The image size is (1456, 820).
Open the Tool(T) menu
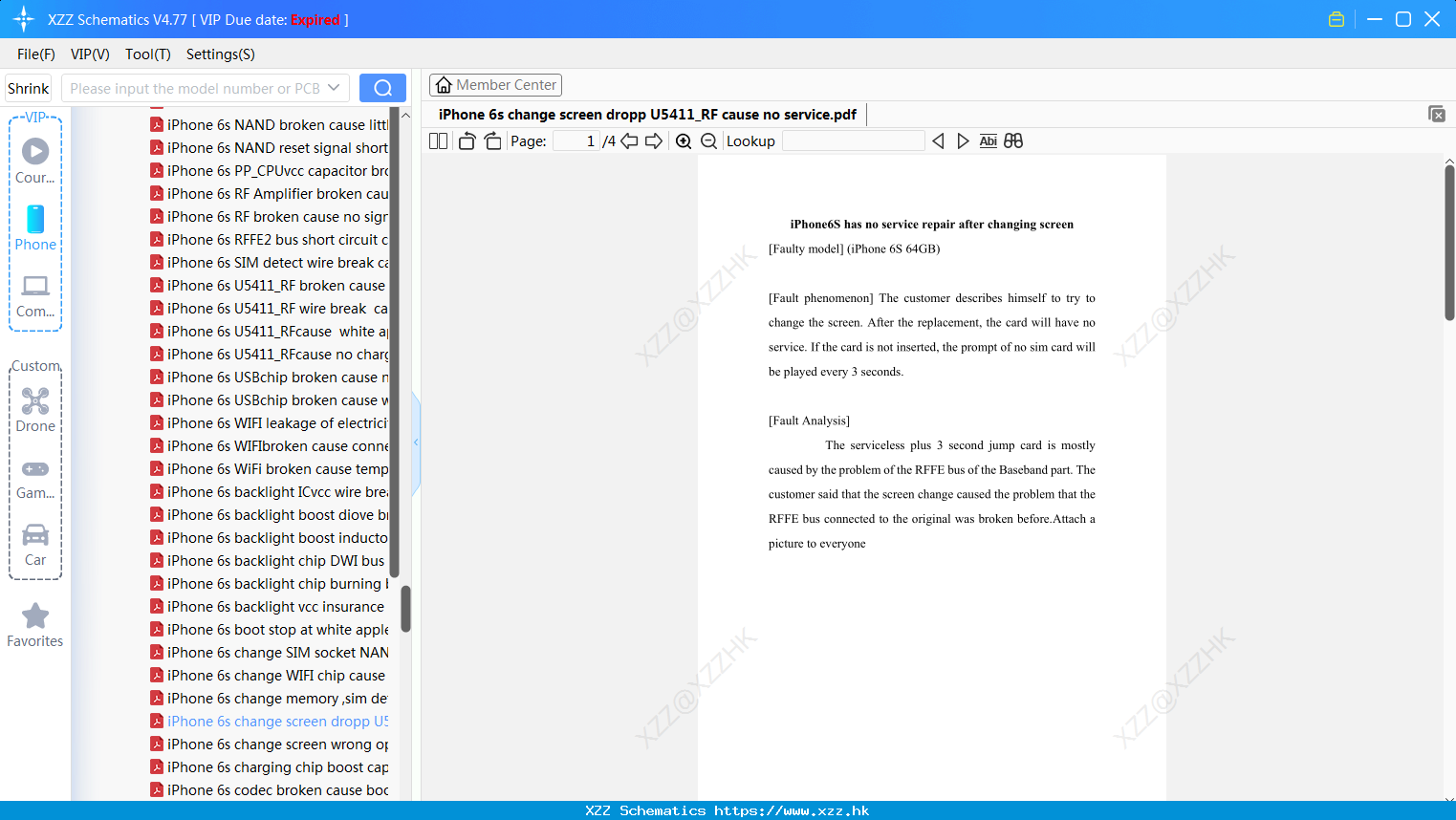(x=148, y=54)
